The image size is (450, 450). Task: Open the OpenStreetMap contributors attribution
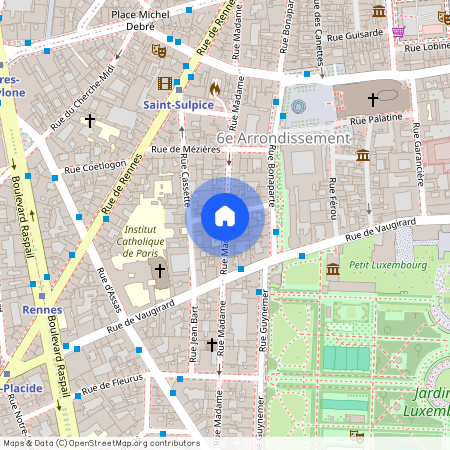click(x=102, y=443)
